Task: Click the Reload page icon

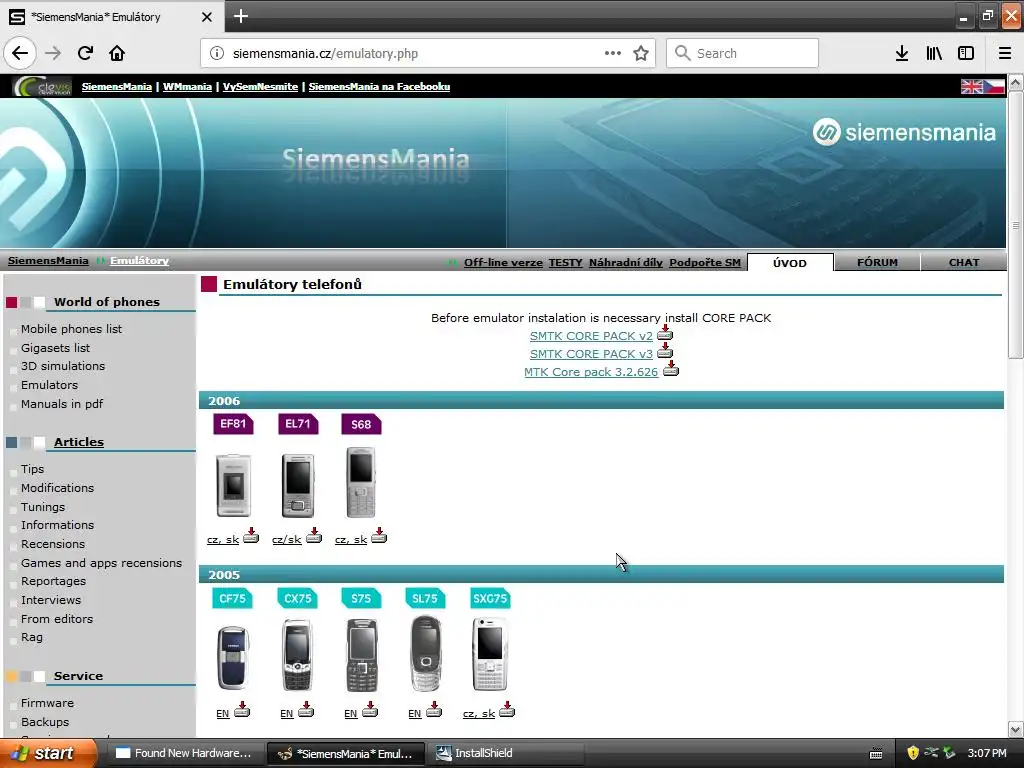Action: pos(85,54)
